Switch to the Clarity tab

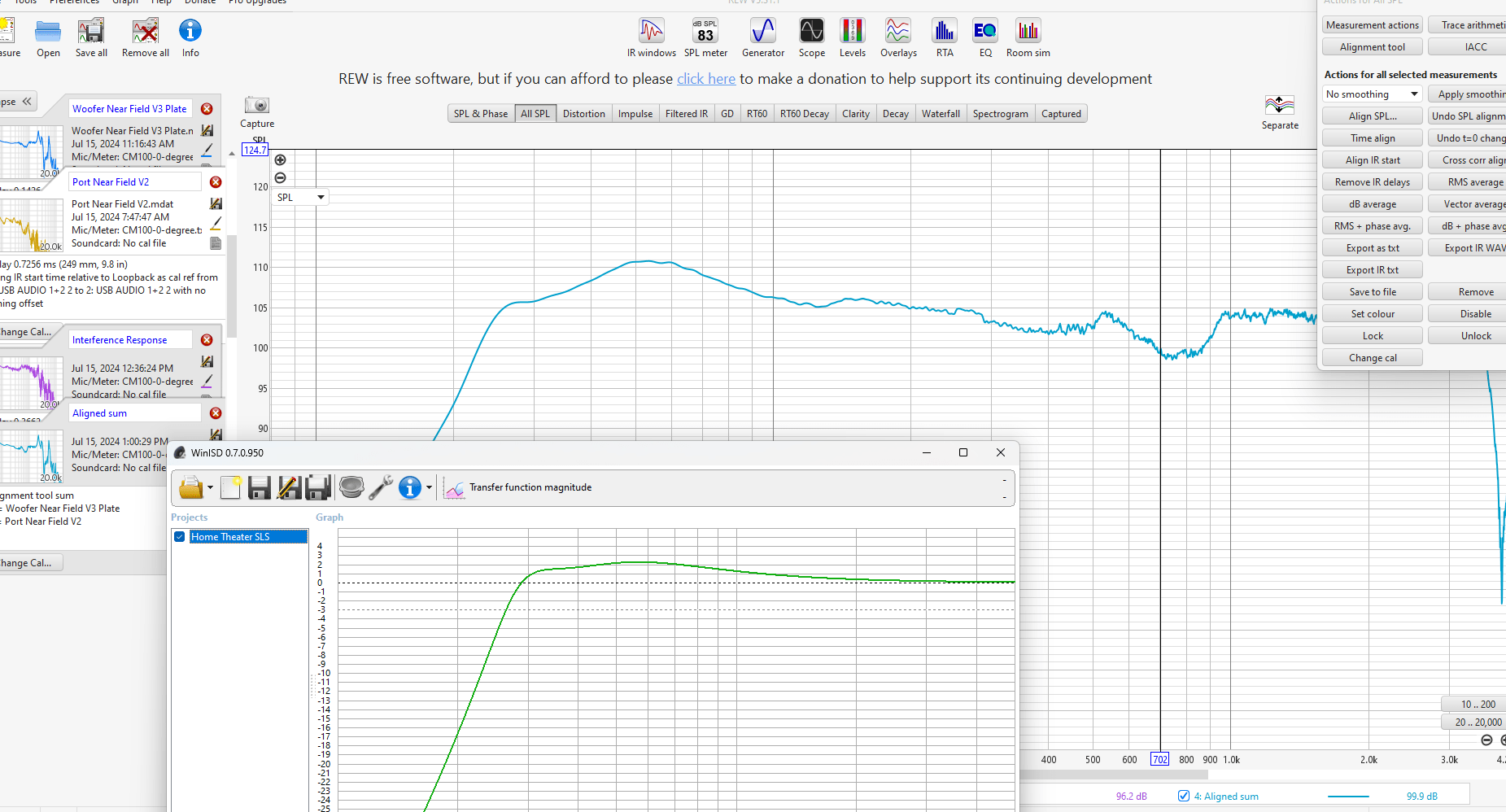coord(856,114)
